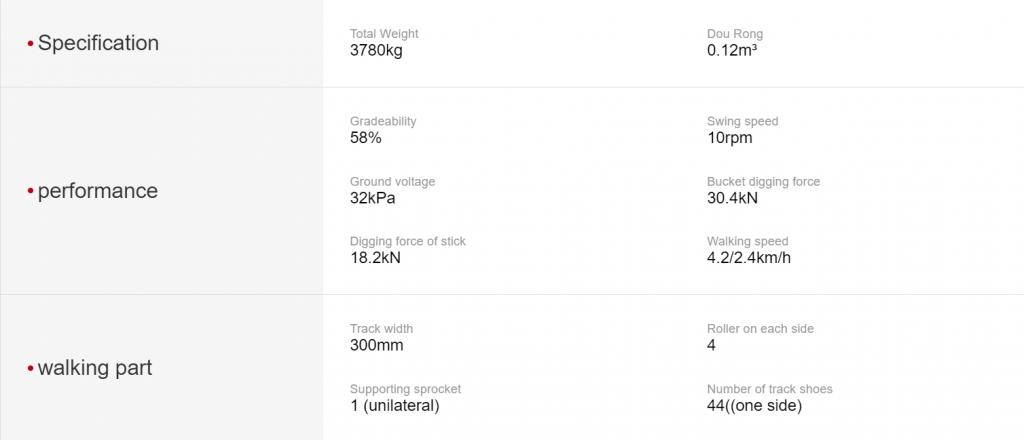Click the red bullet beside walking part
The width and height of the screenshot is (1024, 440).
click(x=30, y=368)
